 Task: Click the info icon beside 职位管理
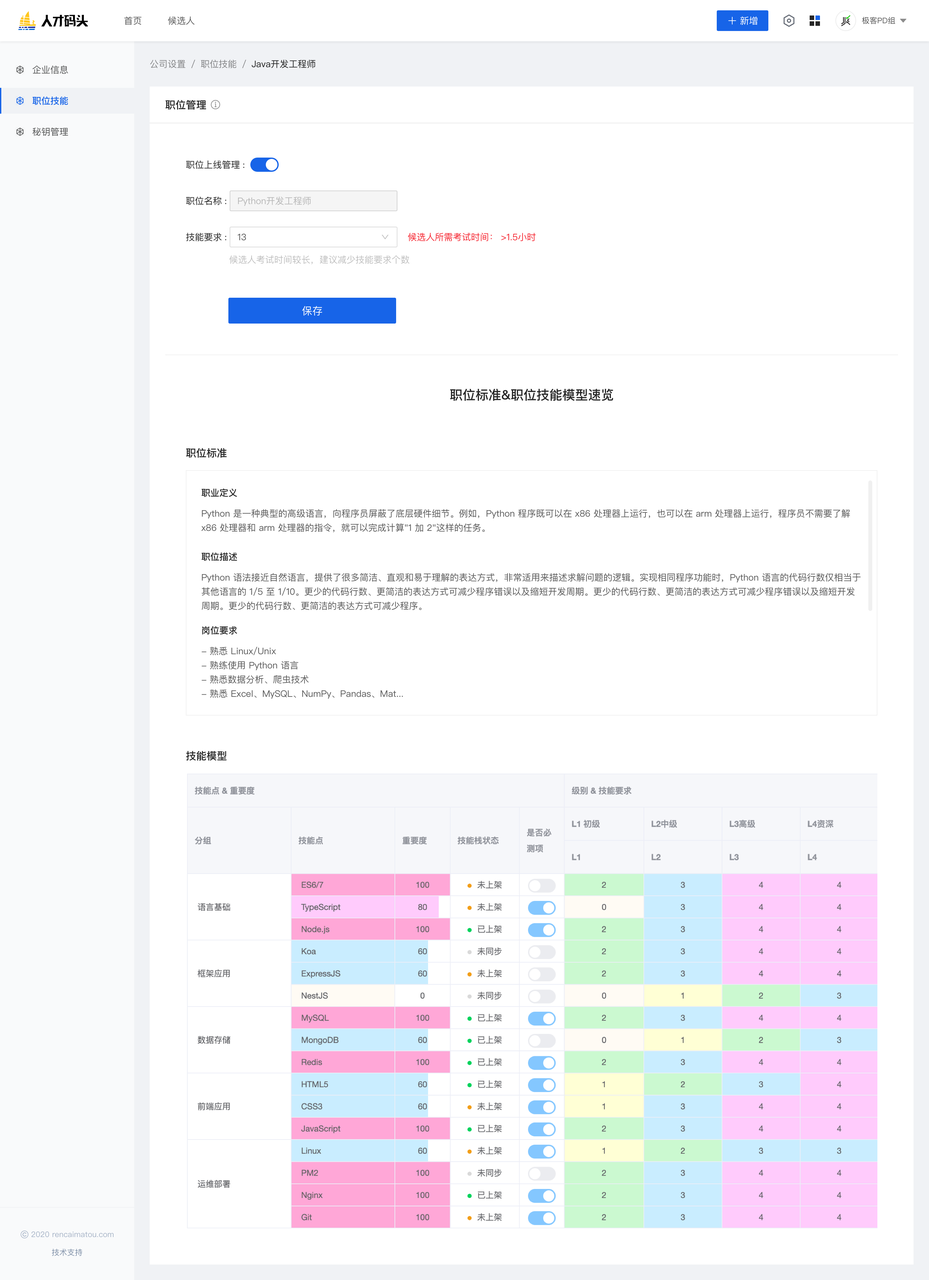[216, 105]
